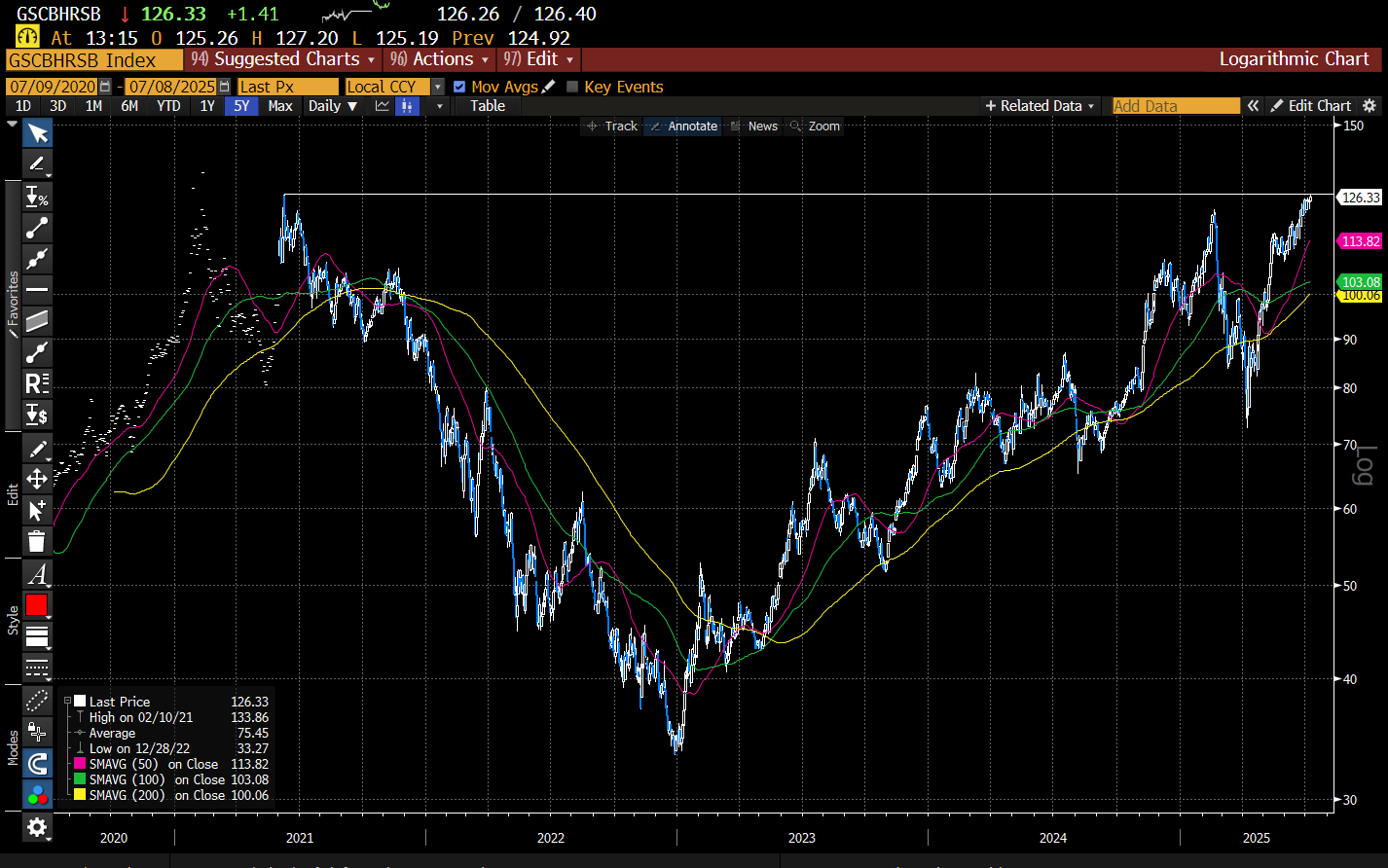This screenshot has height=868, width=1388.
Task: Click the trash delete annotation icon
Action: [x=37, y=541]
